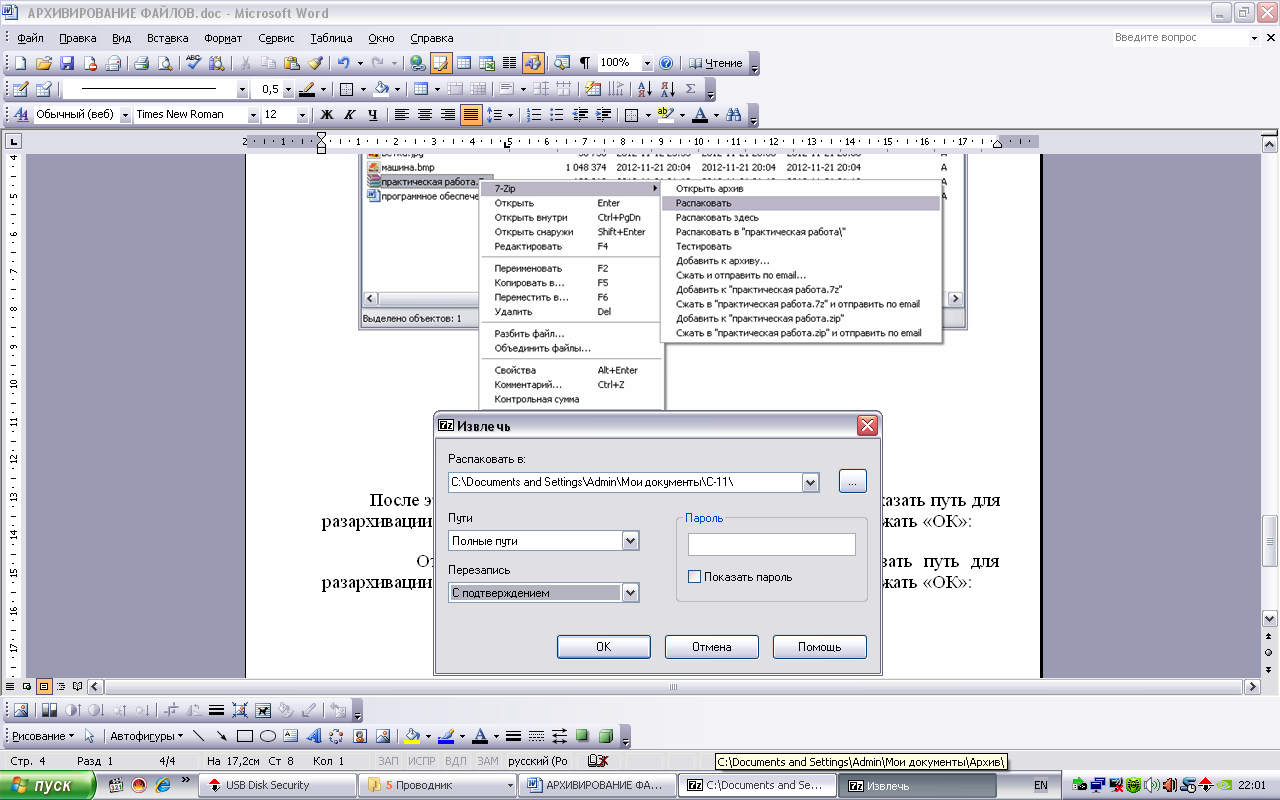Open the line weight 0,5 dropdown
Screen dimensions: 1280x800
click(288, 89)
